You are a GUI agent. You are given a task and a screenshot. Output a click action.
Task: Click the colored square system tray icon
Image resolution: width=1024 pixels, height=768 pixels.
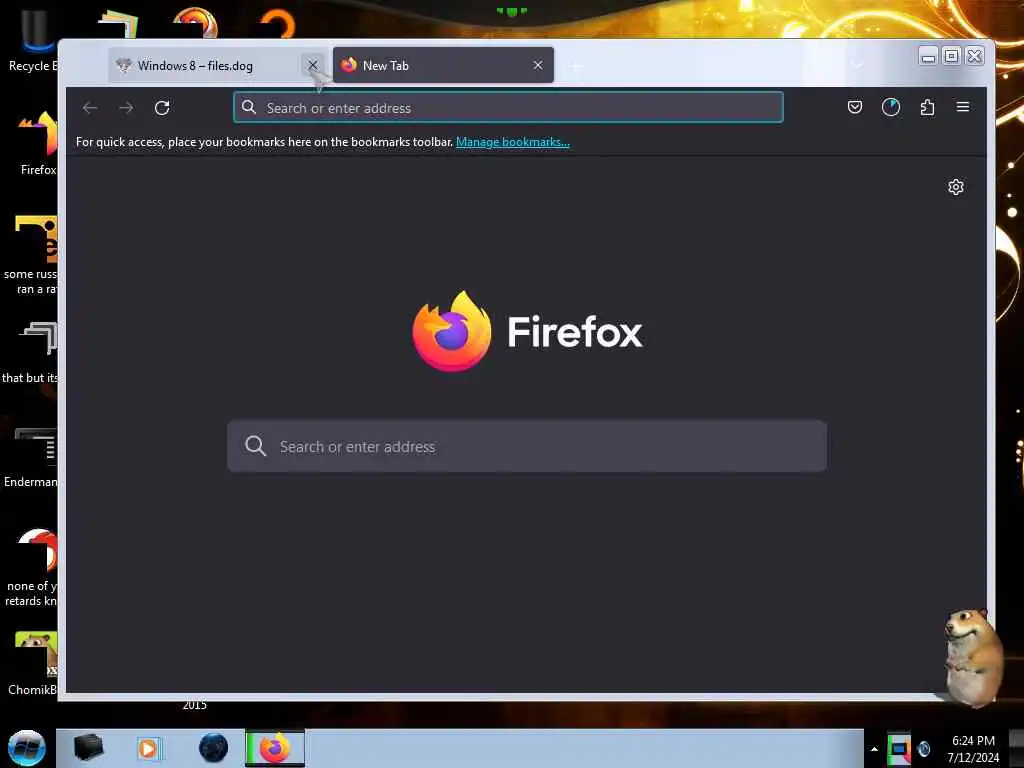pyautogui.click(x=899, y=749)
